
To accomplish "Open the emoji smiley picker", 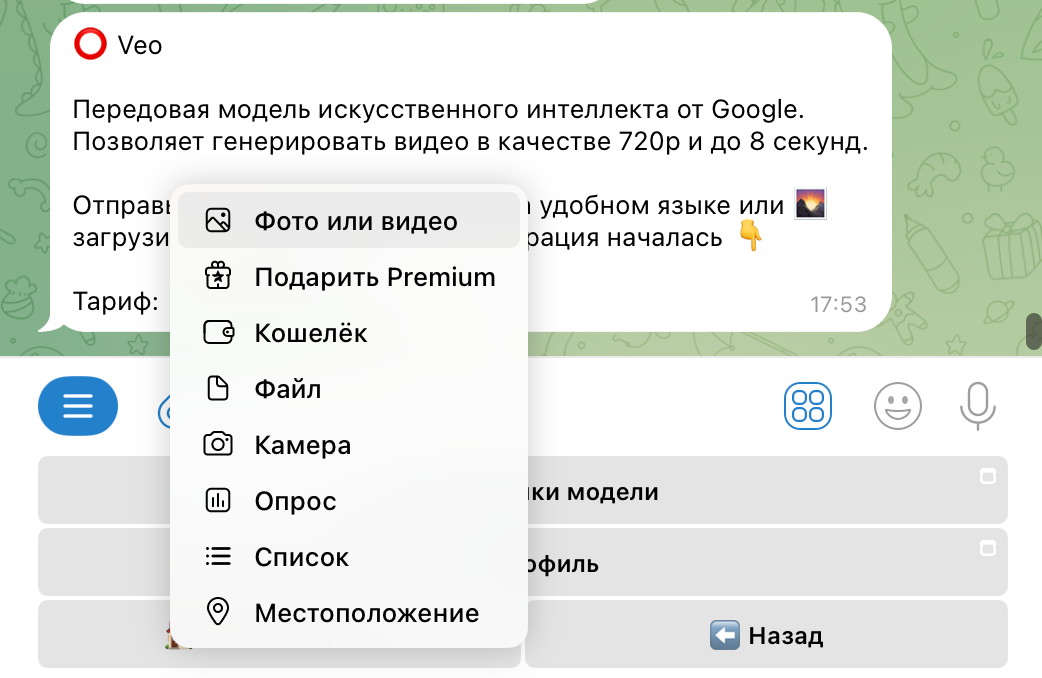I will [897, 406].
